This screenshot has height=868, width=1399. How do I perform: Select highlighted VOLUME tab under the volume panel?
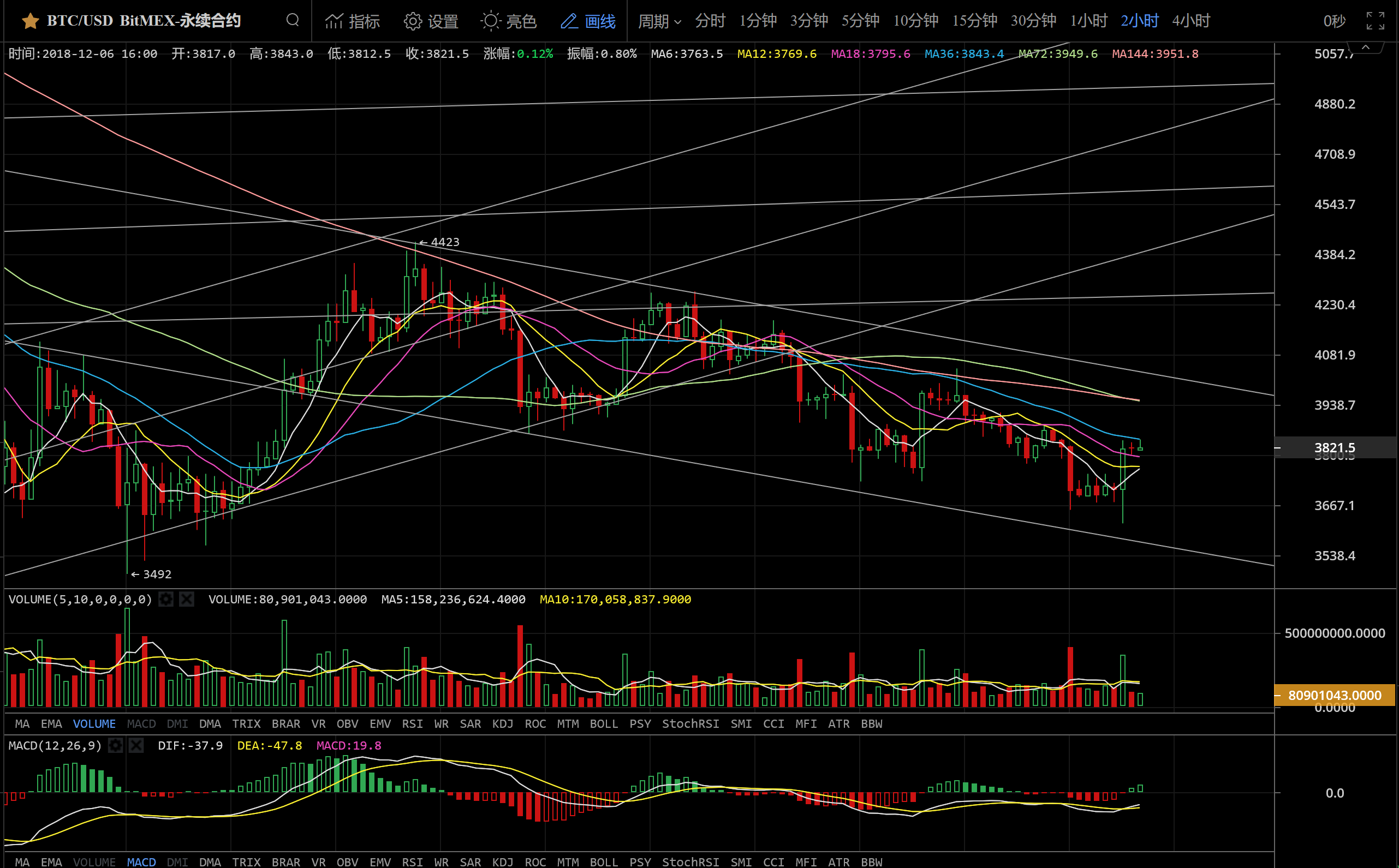(94, 724)
